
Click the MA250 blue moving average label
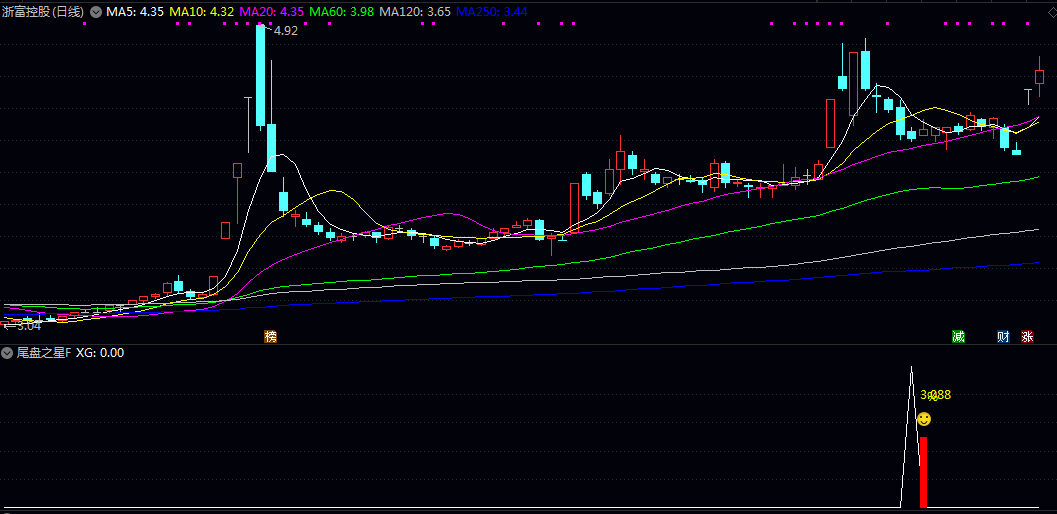point(491,12)
